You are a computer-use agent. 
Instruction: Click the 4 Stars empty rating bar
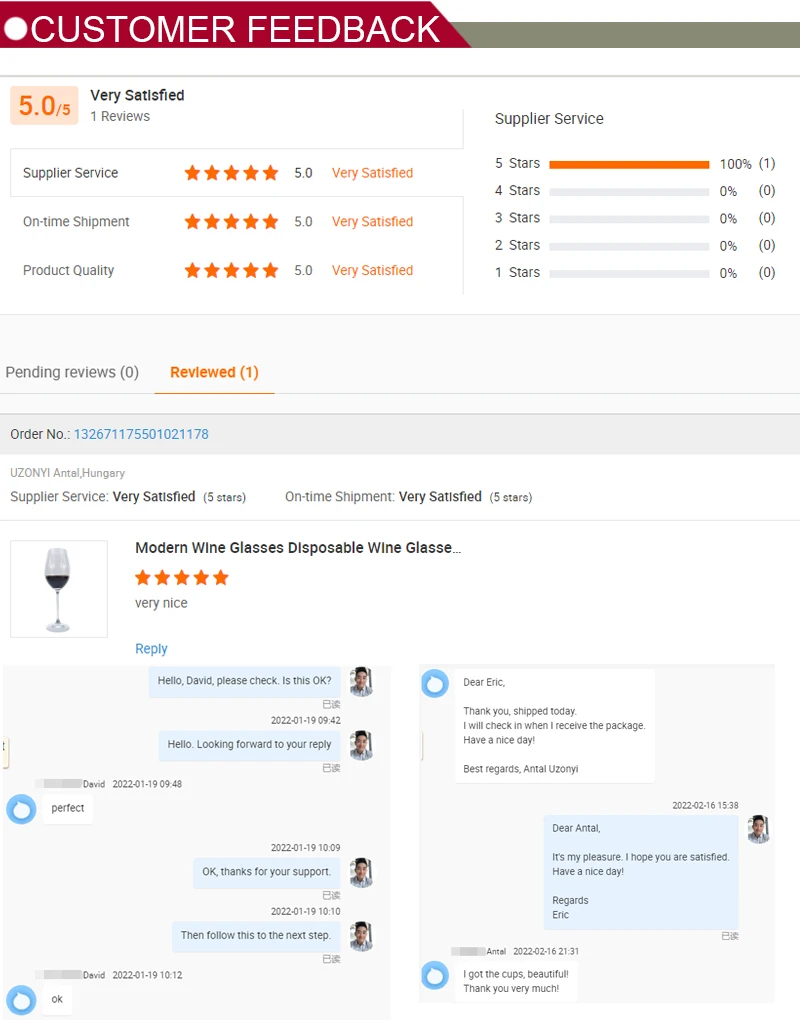pos(629,191)
